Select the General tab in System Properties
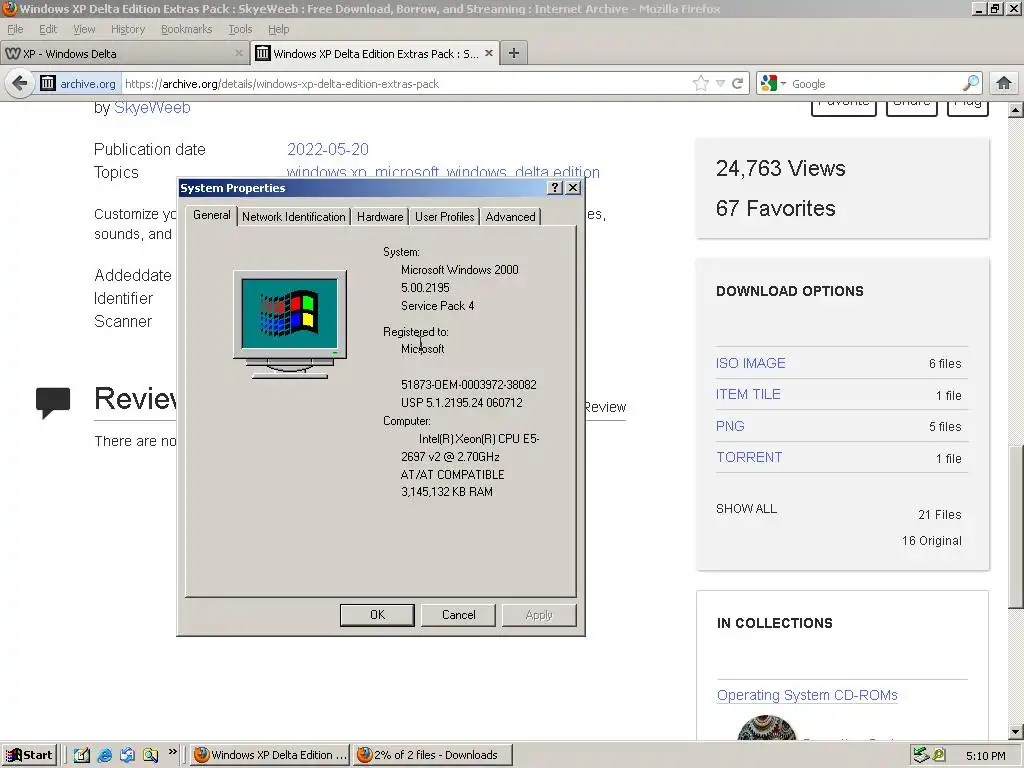The width and height of the screenshot is (1024, 768). [x=212, y=216]
